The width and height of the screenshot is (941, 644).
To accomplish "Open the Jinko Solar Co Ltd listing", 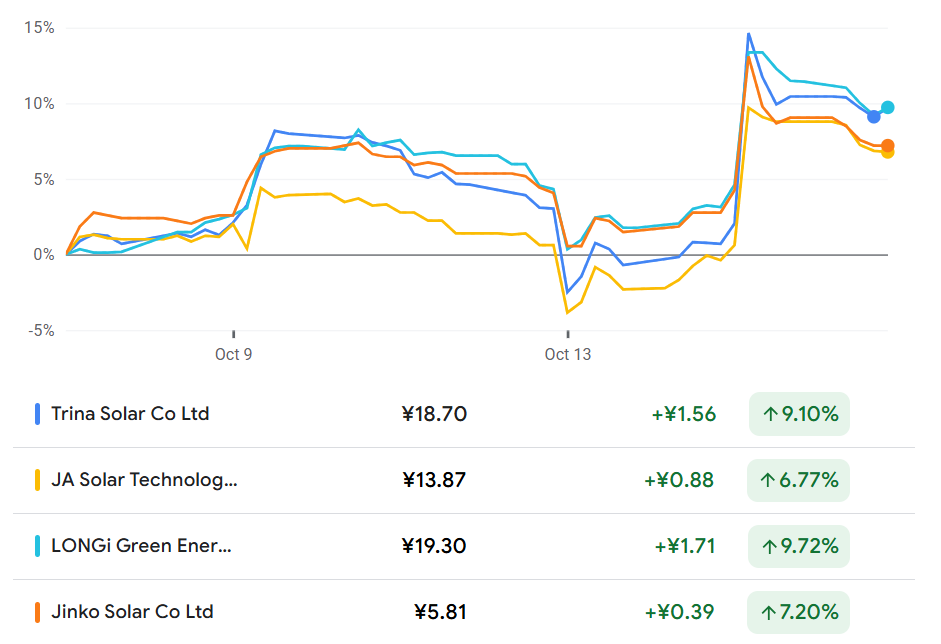I will [x=132, y=612].
